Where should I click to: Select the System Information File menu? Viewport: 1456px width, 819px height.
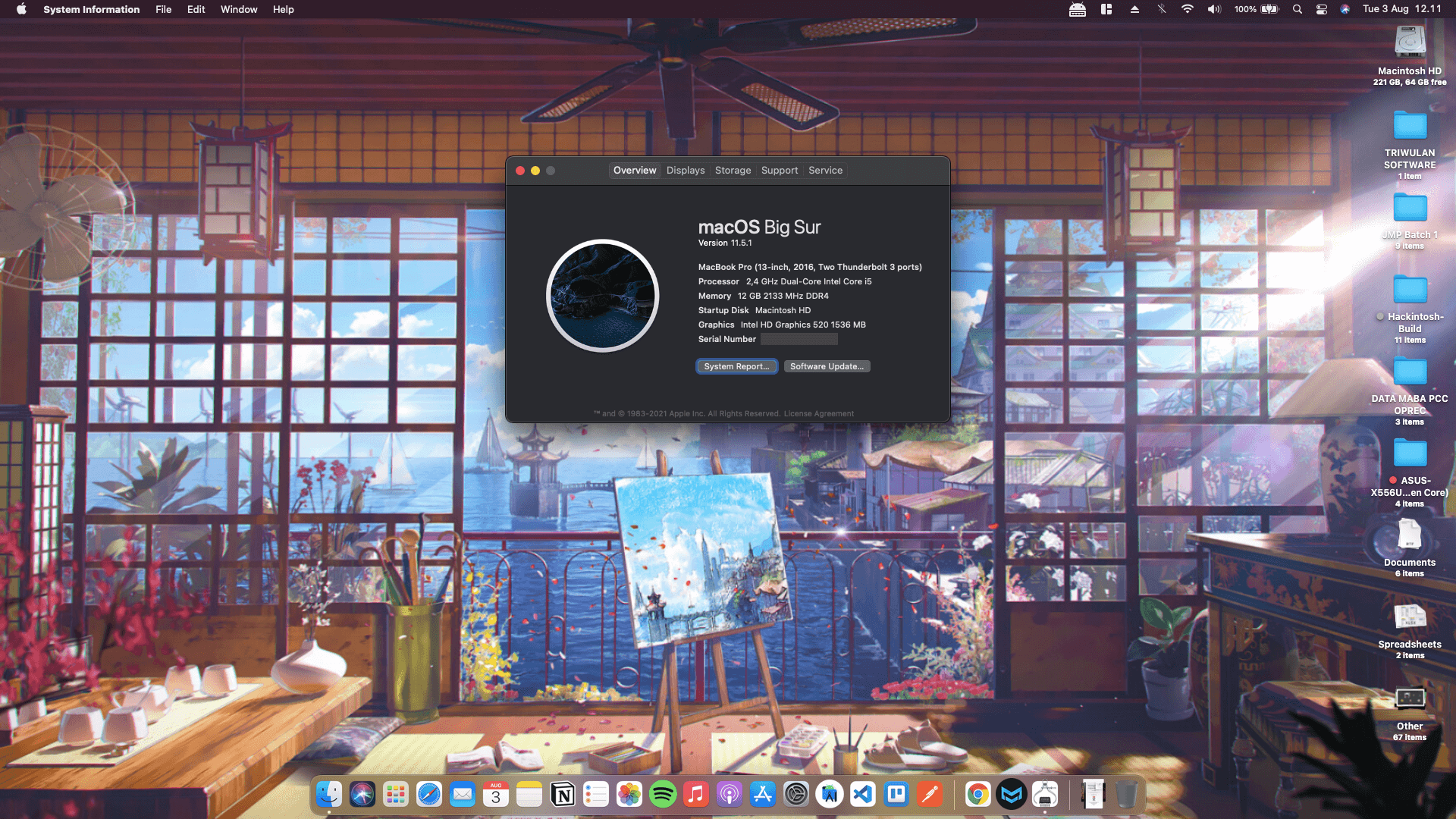click(x=162, y=9)
